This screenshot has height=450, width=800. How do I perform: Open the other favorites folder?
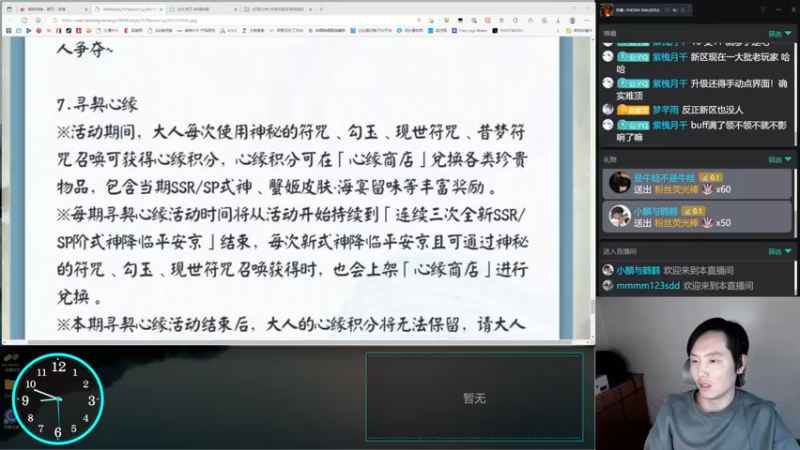[579, 31]
